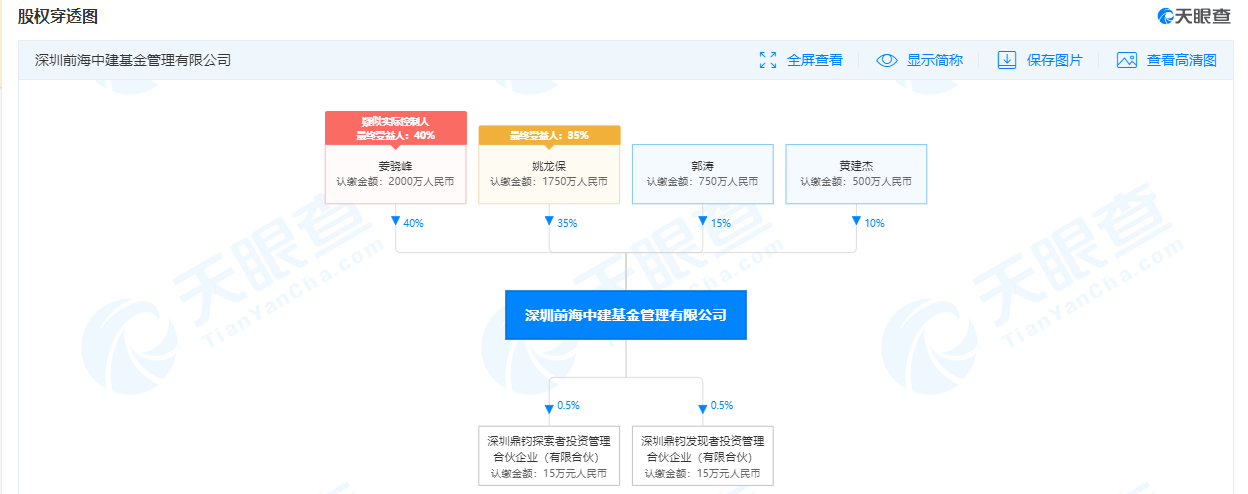Toggle 显示简称 short names label
Image resolution: width=1248 pixels, height=494 pixels.
tap(934, 60)
